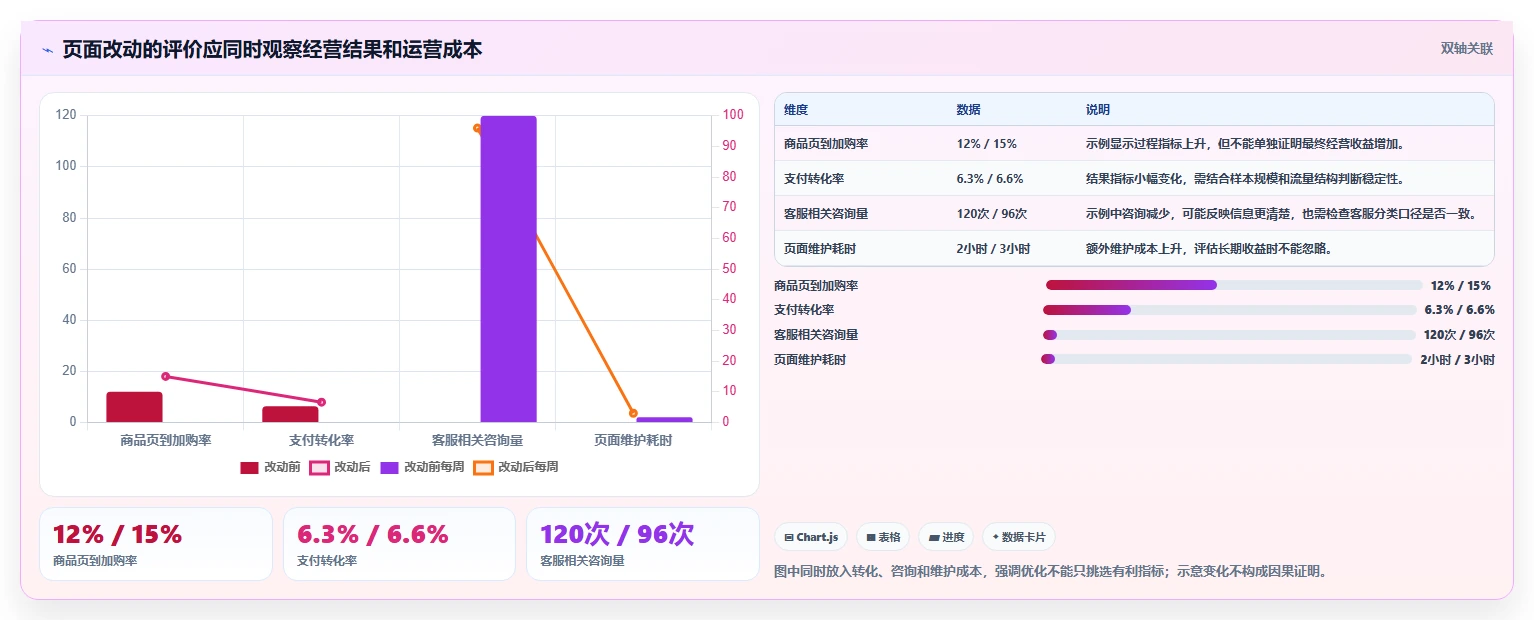Toggle the 改动后 legend item
1534x620 pixels.
click(340, 467)
